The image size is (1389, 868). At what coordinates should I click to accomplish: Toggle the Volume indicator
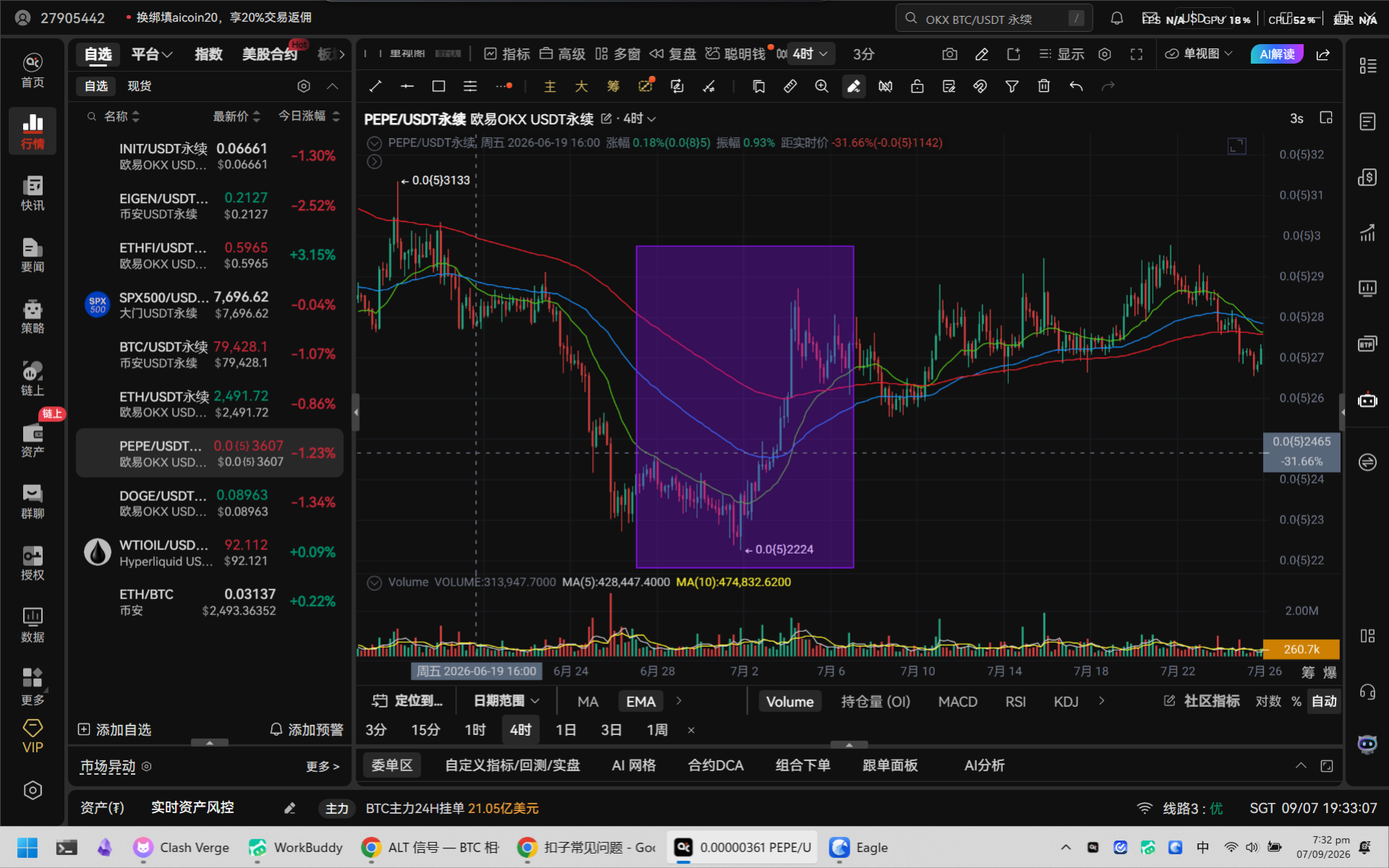(790, 701)
